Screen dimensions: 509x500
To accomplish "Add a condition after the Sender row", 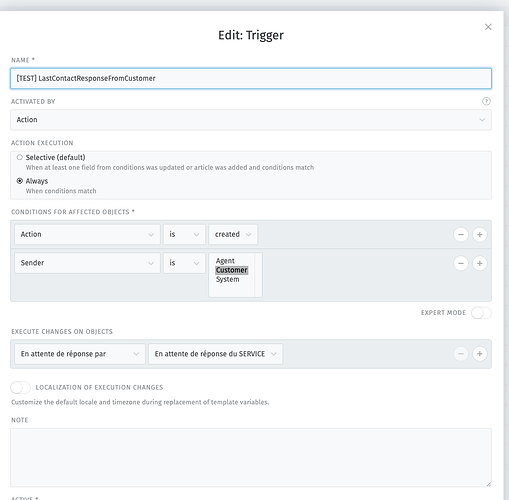I will [479, 263].
